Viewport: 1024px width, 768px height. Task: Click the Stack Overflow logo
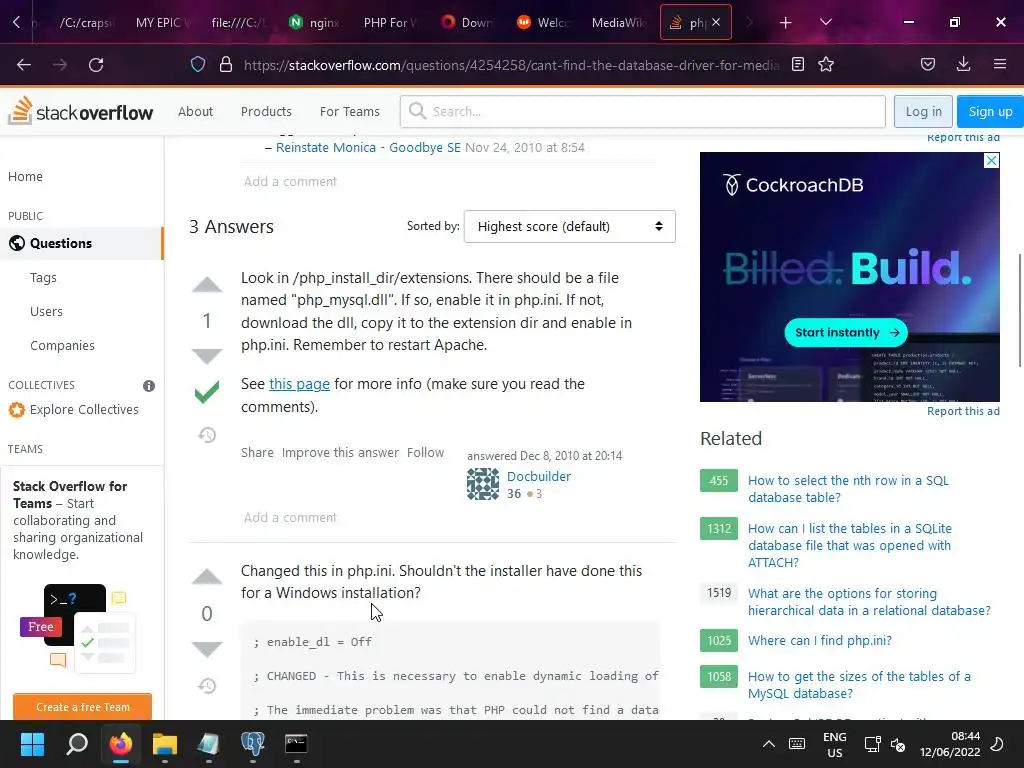(80, 111)
